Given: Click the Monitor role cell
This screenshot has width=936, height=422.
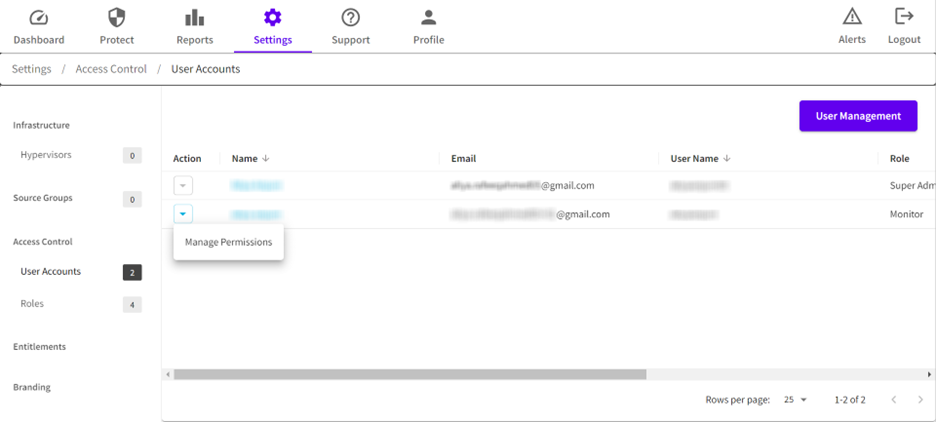Looking at the screenshot, I should (x=906, y=214).
